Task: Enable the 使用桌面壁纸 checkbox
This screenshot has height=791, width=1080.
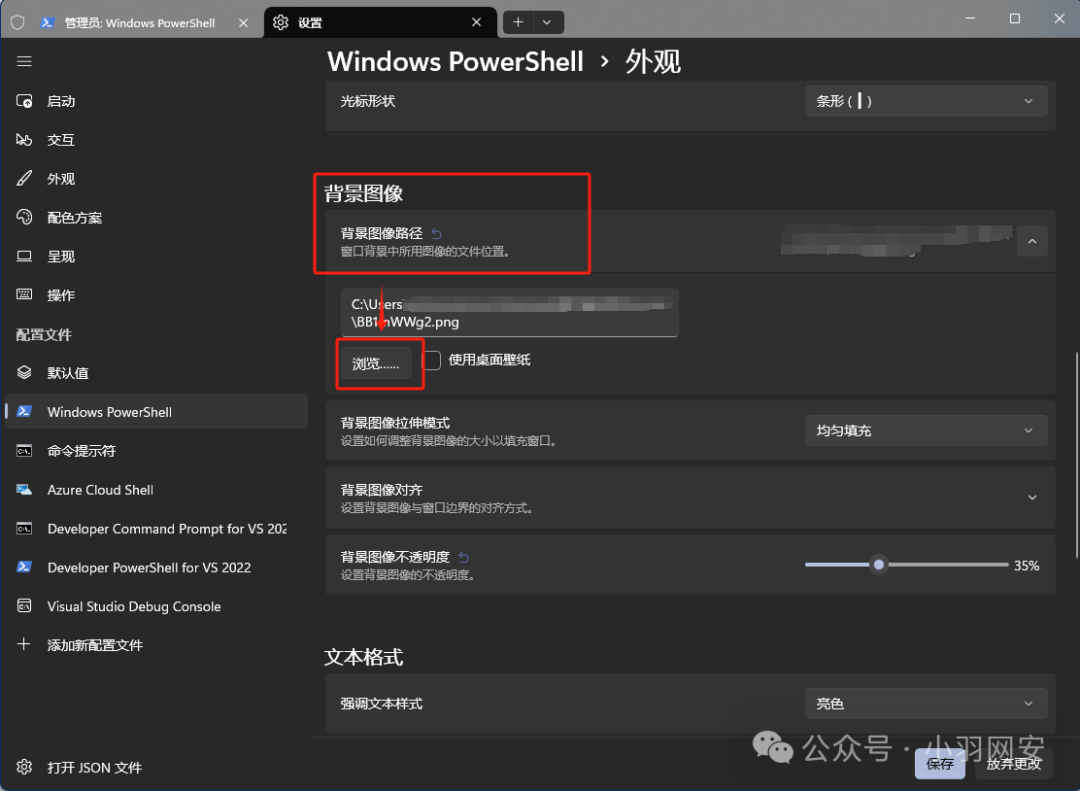Action: (431, 360)
